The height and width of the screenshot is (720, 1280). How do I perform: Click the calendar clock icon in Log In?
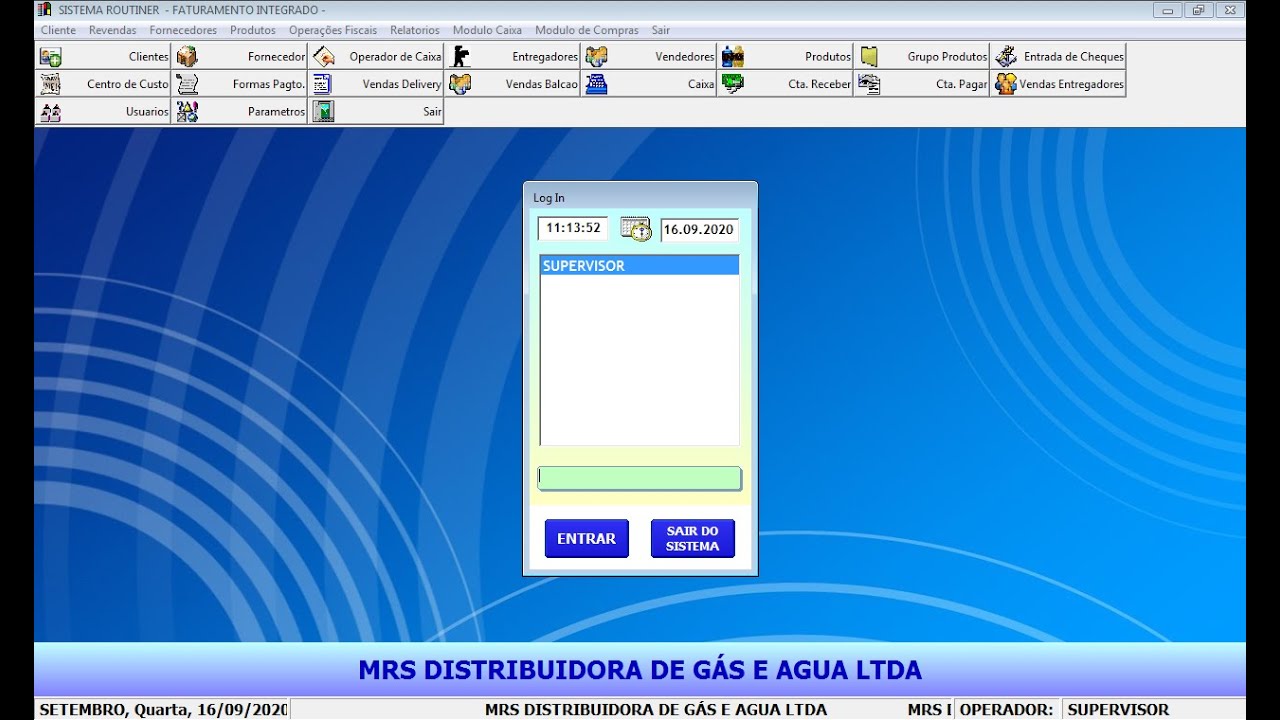tap(635, 229)
